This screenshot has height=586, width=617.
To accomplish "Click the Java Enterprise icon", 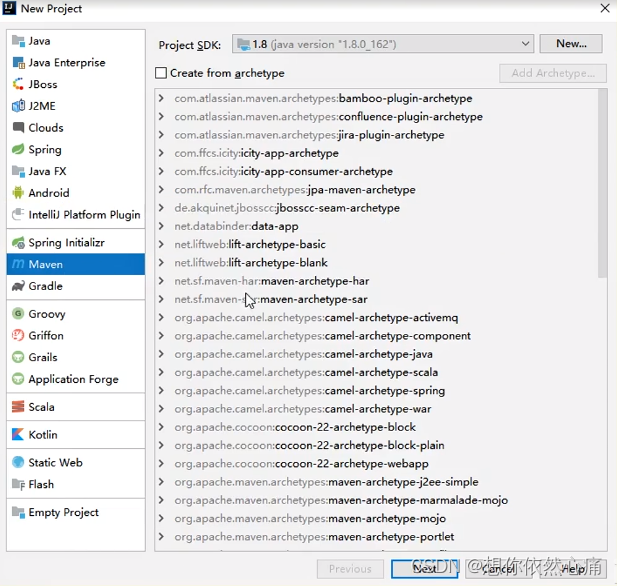I will point(18,63).
